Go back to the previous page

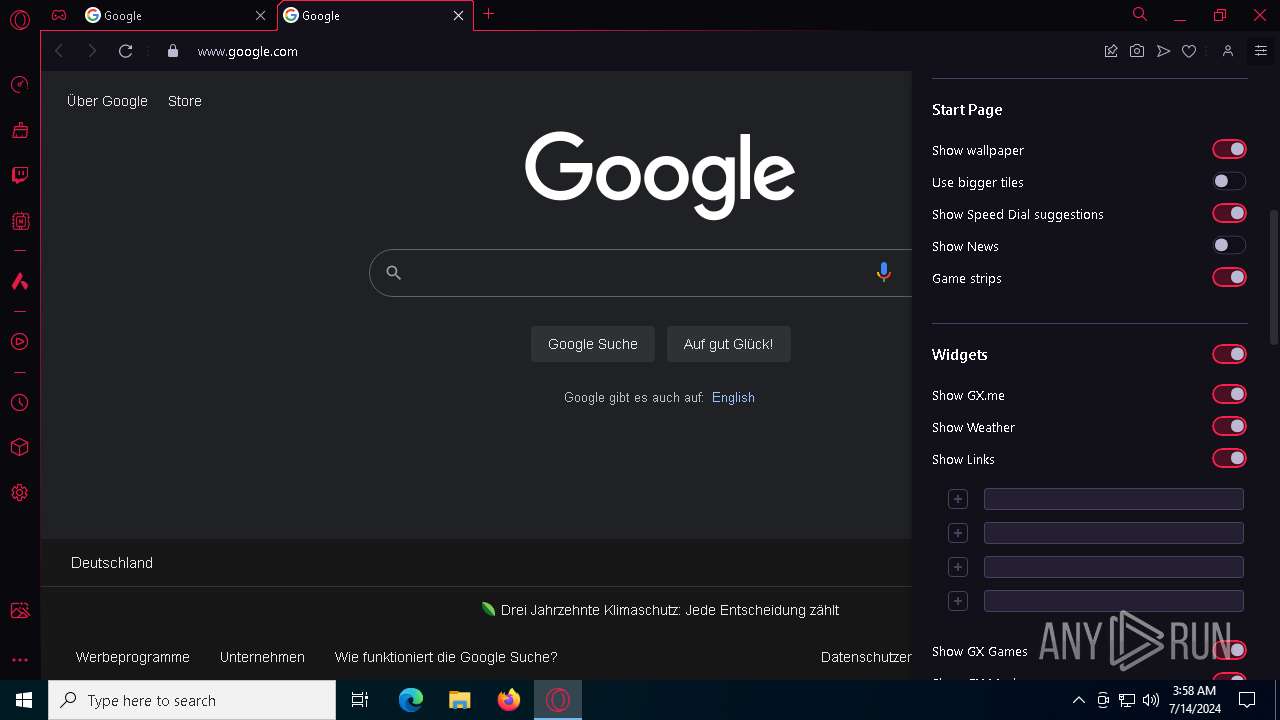(59, 51)
